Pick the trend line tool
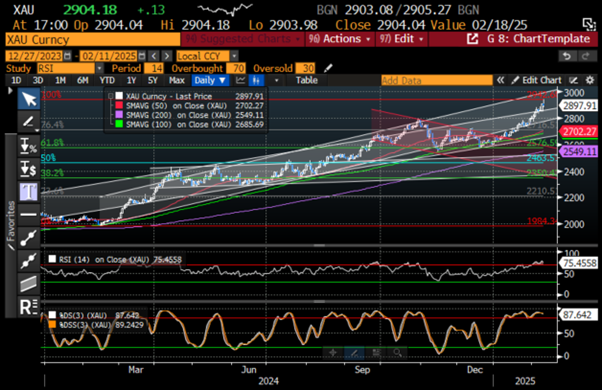Image resolution: width=602 pixels, height=390 pixels. pos(29,238)
